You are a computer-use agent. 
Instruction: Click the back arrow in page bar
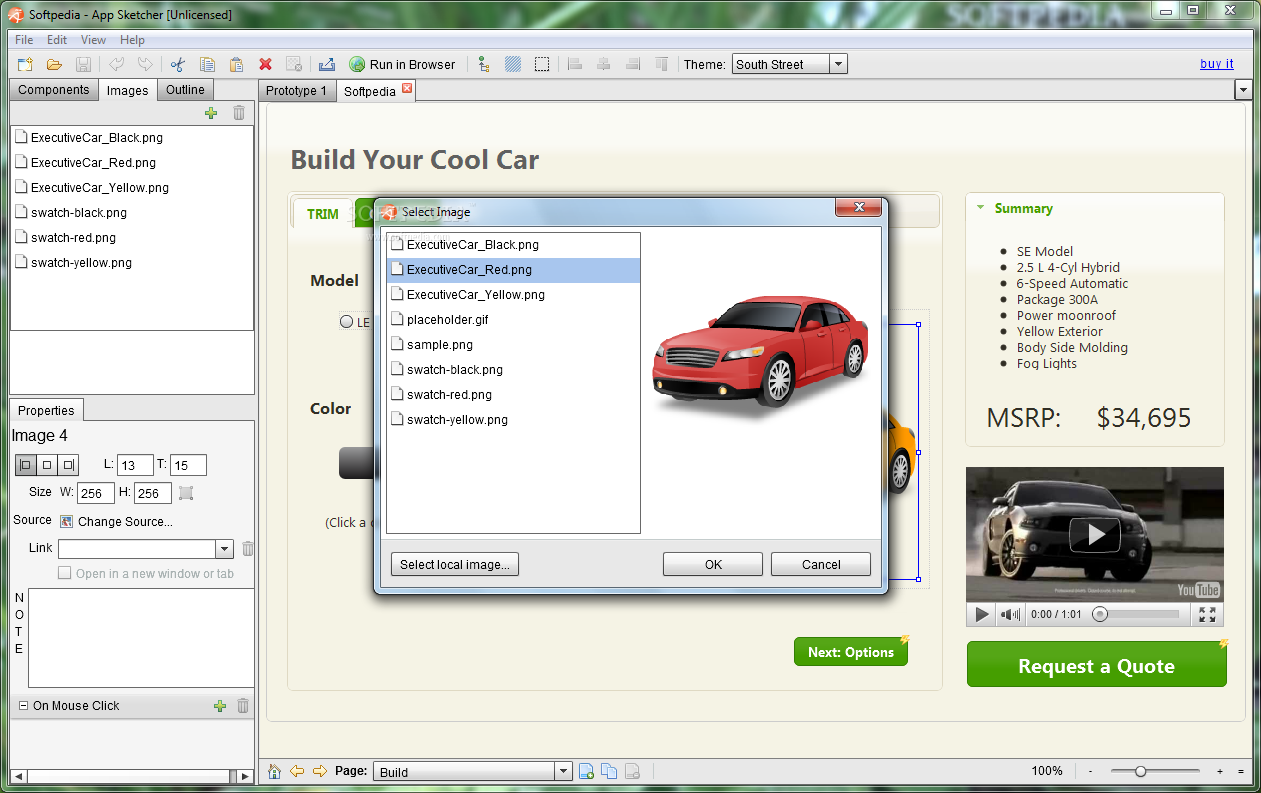click(297, 771)
